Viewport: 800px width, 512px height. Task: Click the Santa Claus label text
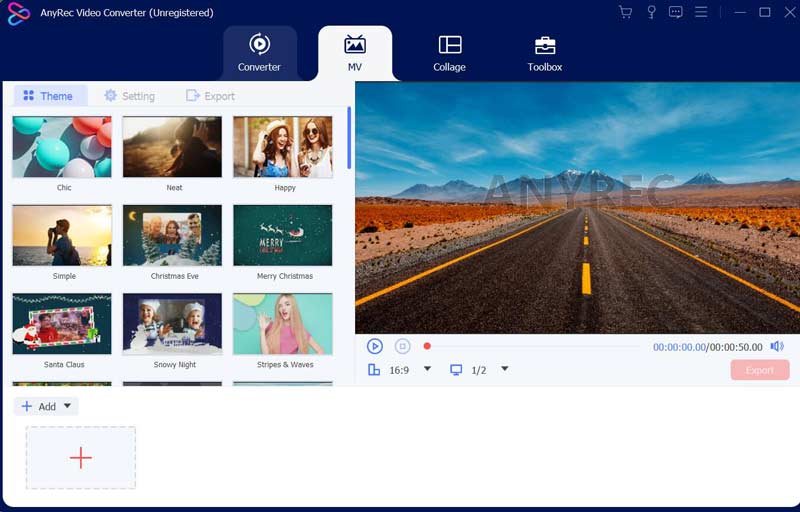[64, 365]
